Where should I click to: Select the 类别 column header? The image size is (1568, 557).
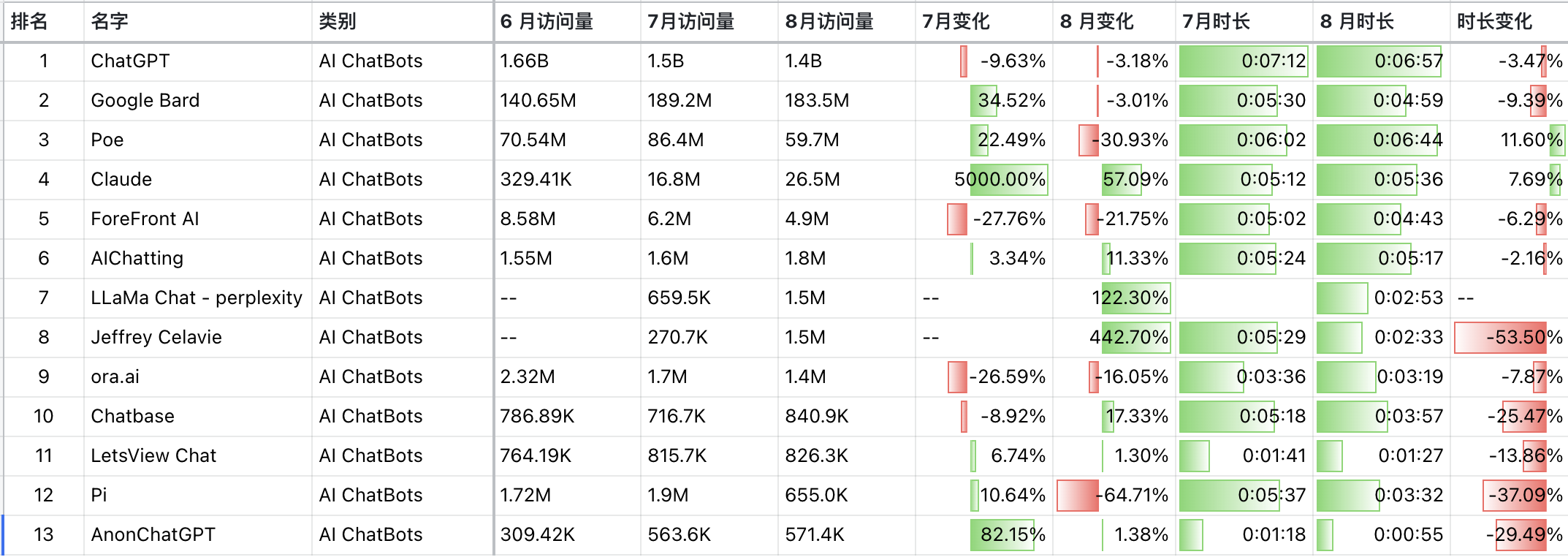coord(403,21)
